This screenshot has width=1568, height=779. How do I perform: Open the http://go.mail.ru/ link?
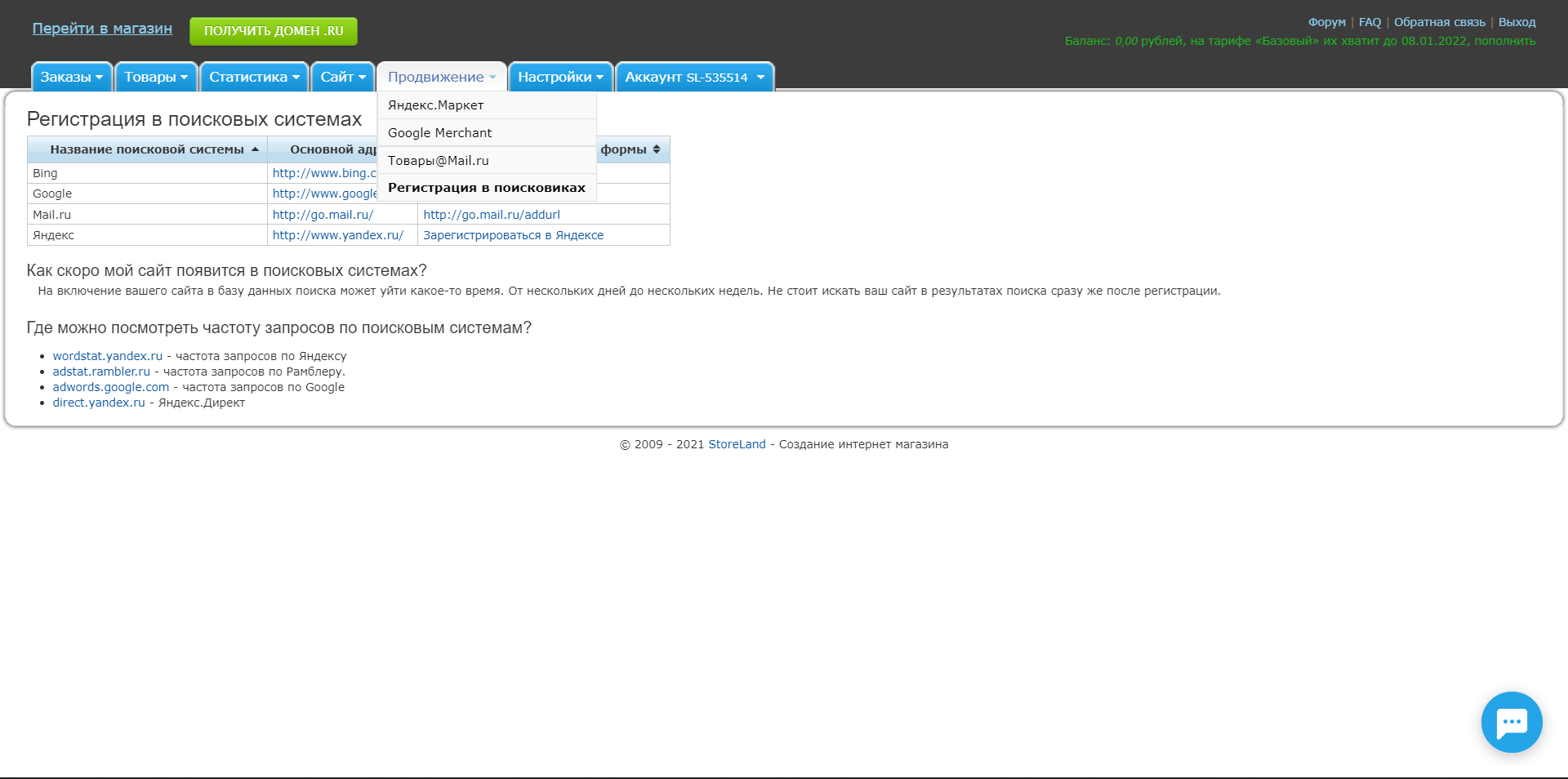[x=323, y=215]
